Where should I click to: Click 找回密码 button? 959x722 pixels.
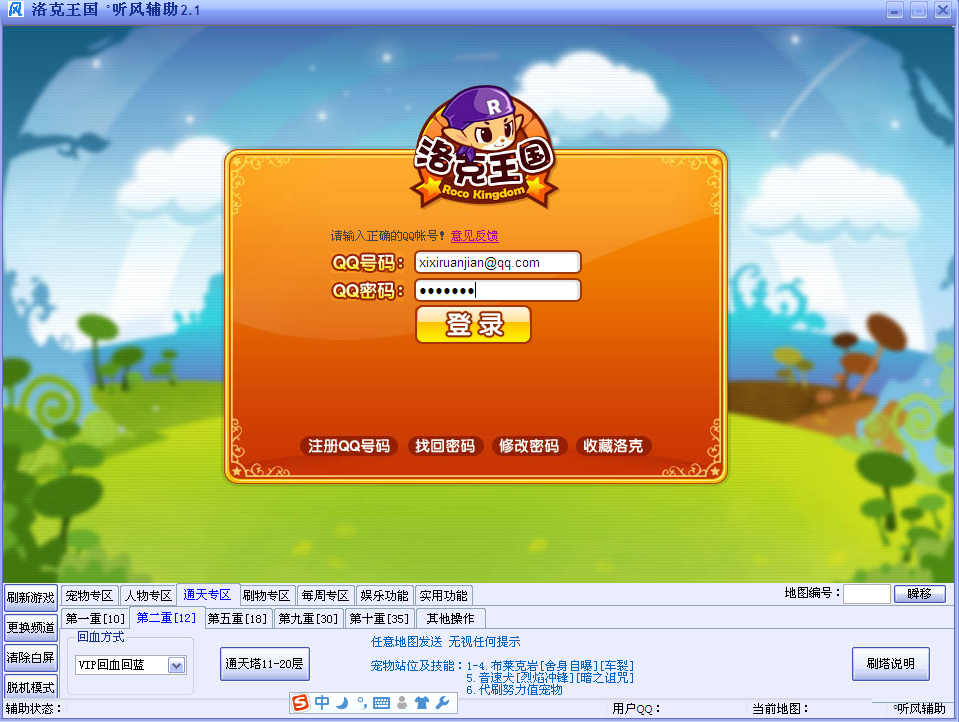pos(445,445)
